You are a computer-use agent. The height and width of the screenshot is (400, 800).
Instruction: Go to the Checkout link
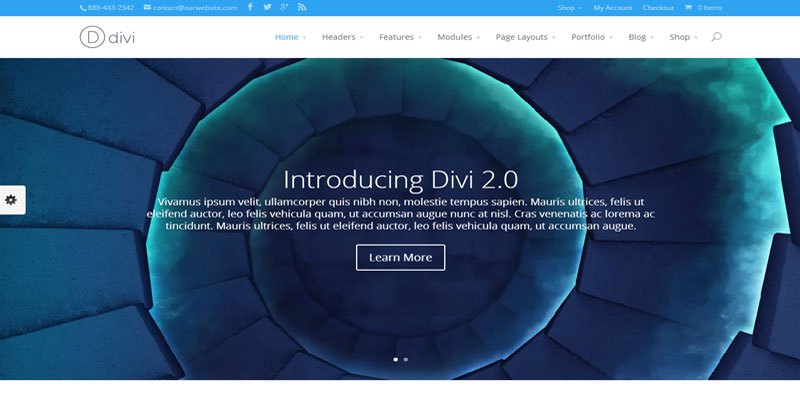pyautogui.click(x=658, y=8)
